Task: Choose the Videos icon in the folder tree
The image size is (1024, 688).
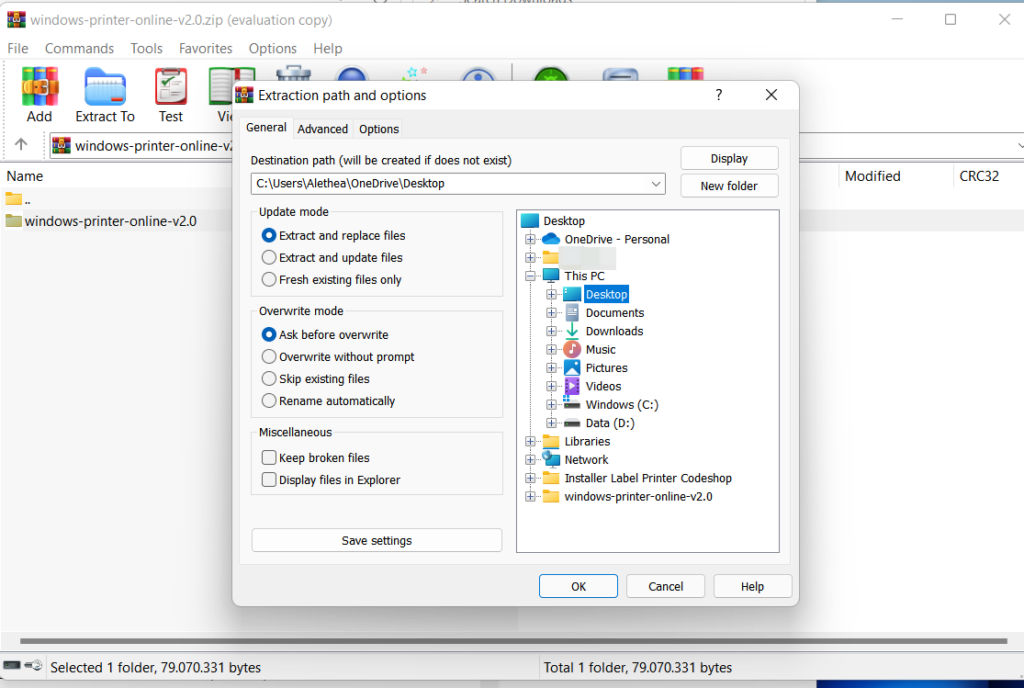Action: (572, 386)
